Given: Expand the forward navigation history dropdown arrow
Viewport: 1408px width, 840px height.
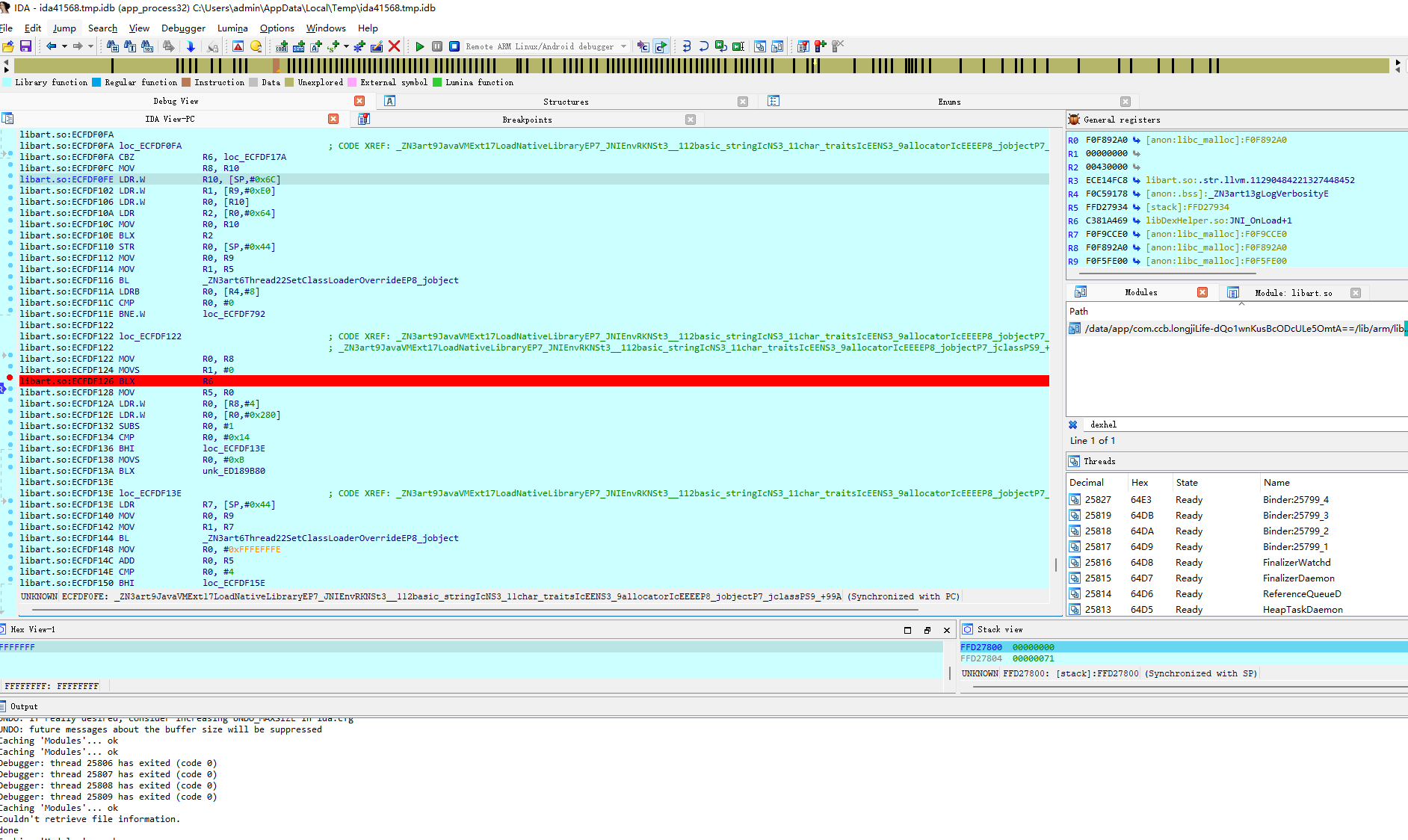Looking at the screenshot, I should pyautogui.click(x=90, y=46).
